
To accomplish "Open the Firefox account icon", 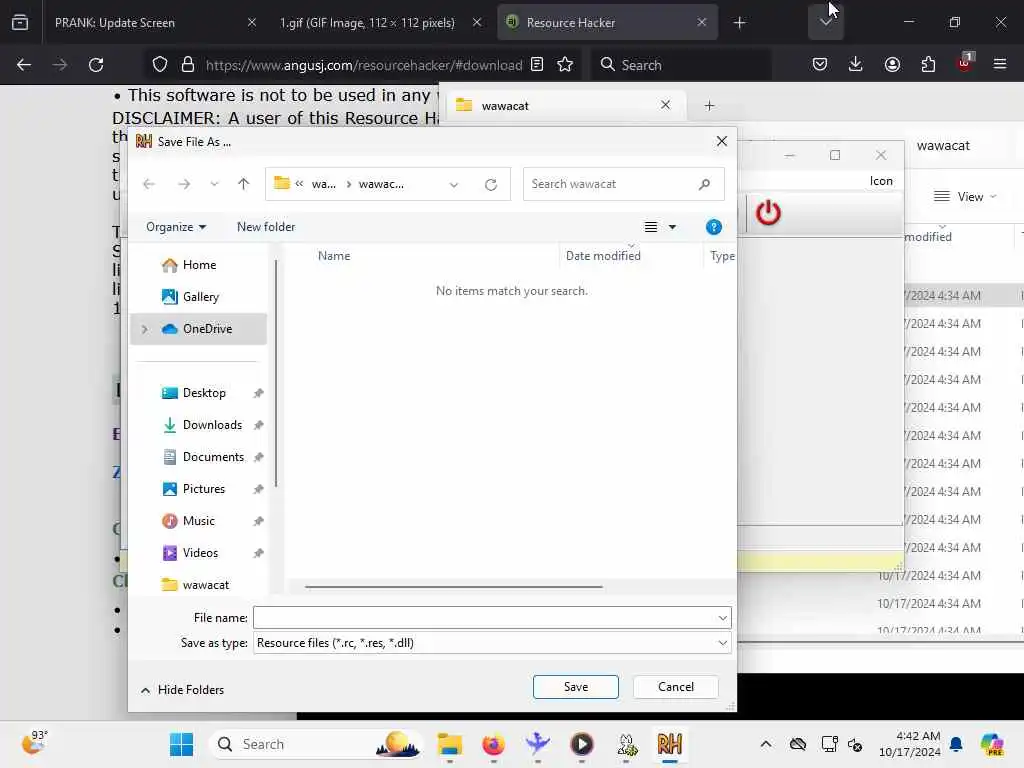I will (892, 65).
